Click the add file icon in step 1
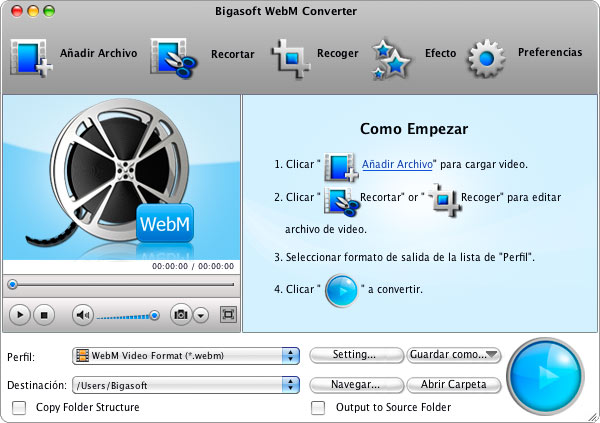Image resolution: width=600 pixels, height=423 pixels. coord(341,167)
